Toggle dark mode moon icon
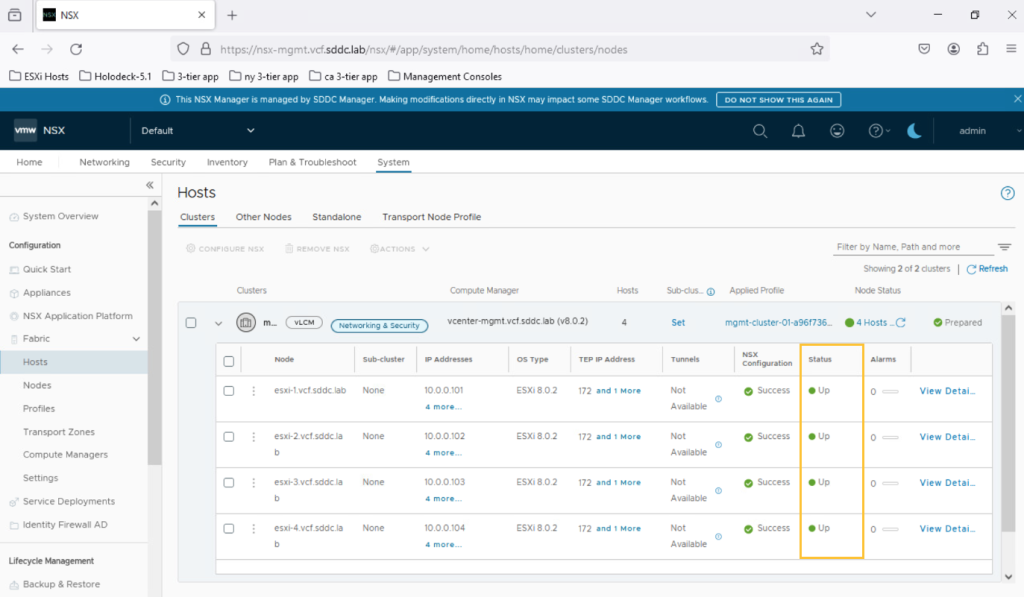1024x597 pixels. click(x=914, y=131)
